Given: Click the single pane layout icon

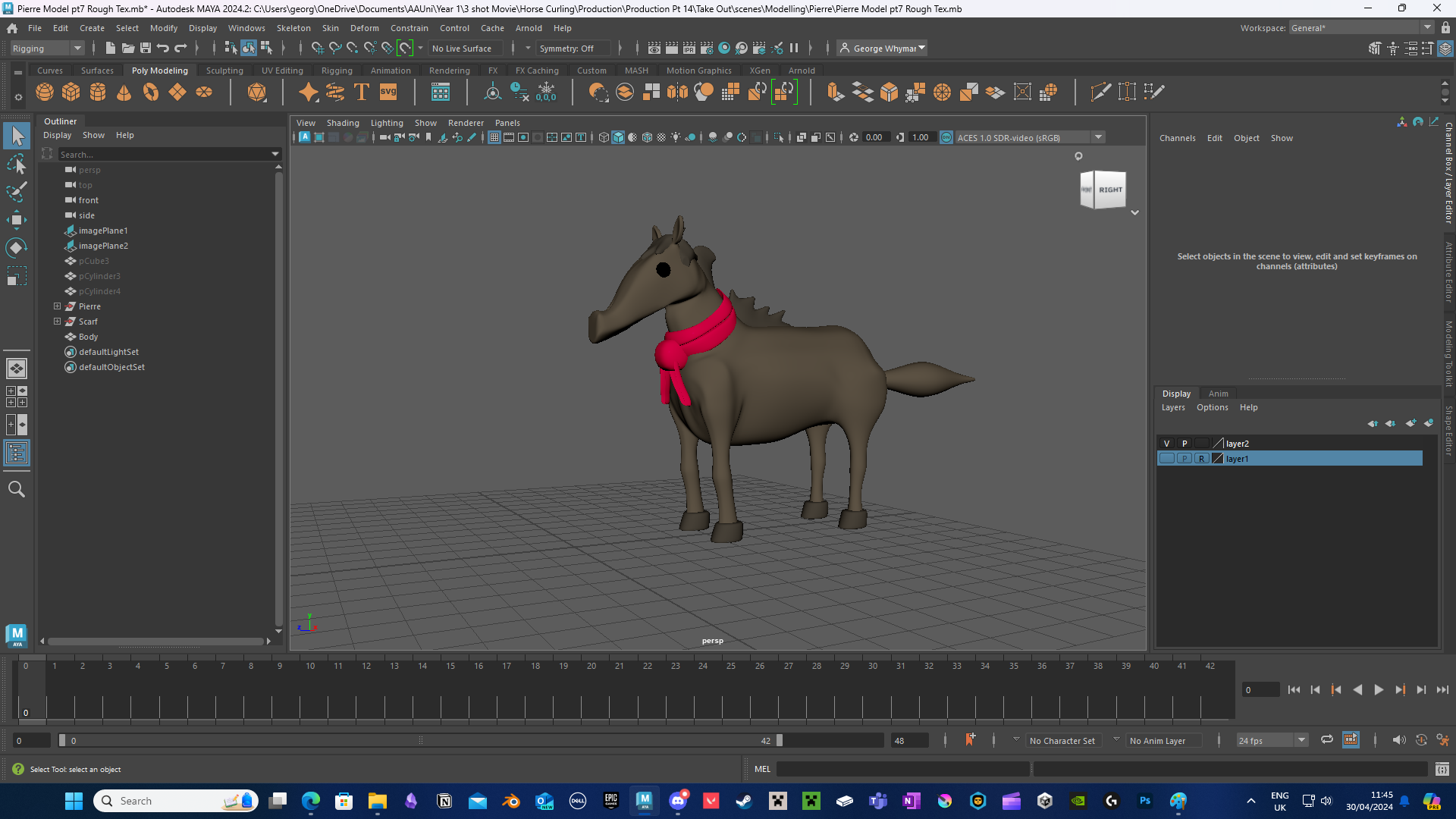Looking at the screenshot, I should (17, 369).
